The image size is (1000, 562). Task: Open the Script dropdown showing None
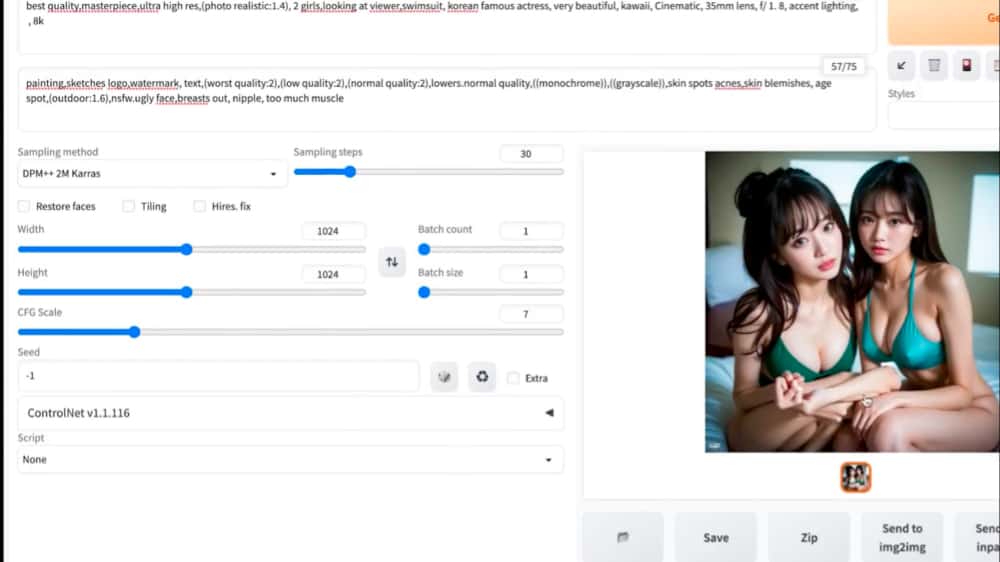pyautogui.click(x=290, y=459)
